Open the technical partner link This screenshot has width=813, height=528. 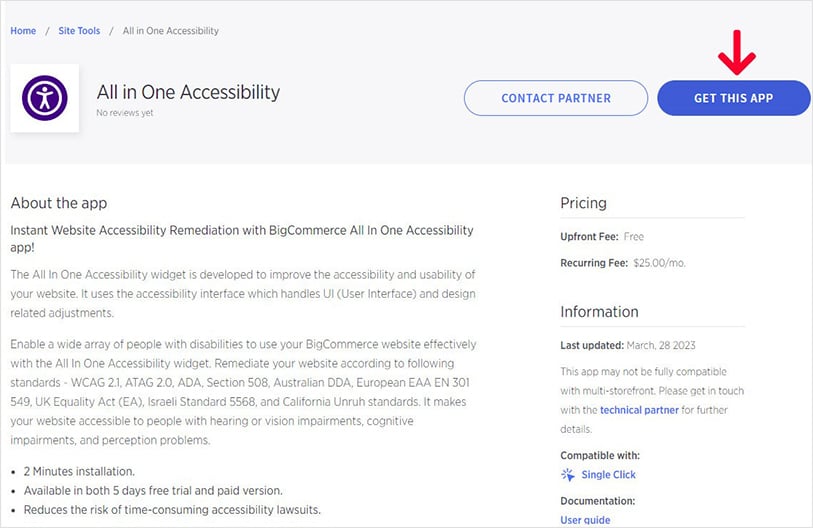pyautogui.click(x=639, y=410)
